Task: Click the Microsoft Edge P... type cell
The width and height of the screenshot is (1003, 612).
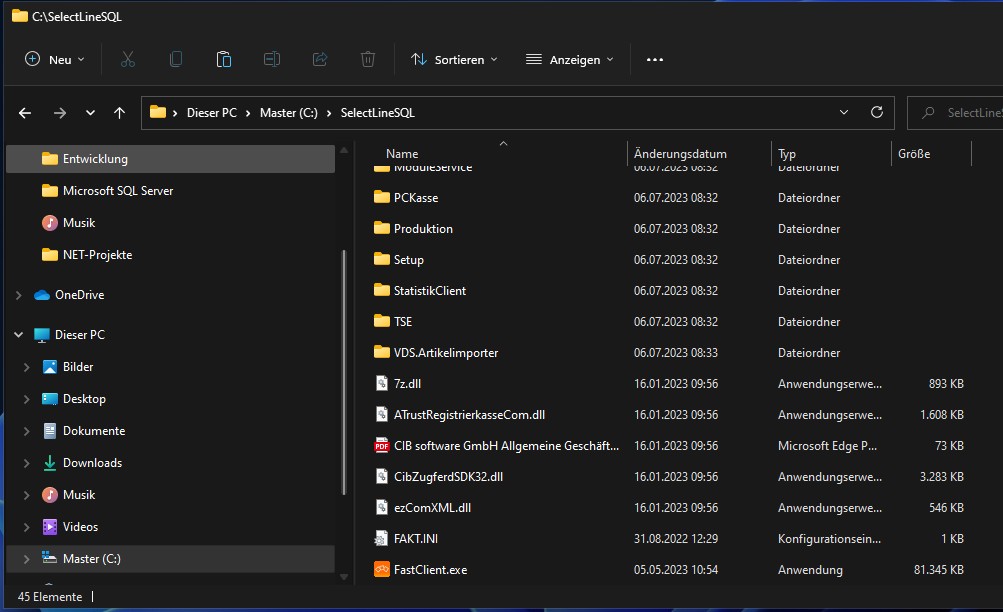Action: pos(828,446)
